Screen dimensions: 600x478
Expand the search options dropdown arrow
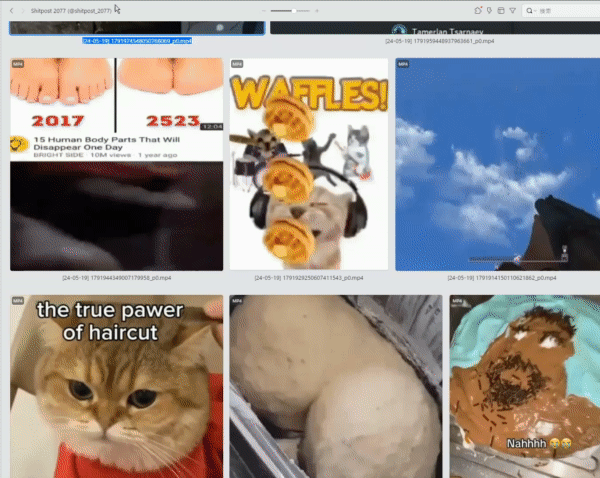point(535,11)
